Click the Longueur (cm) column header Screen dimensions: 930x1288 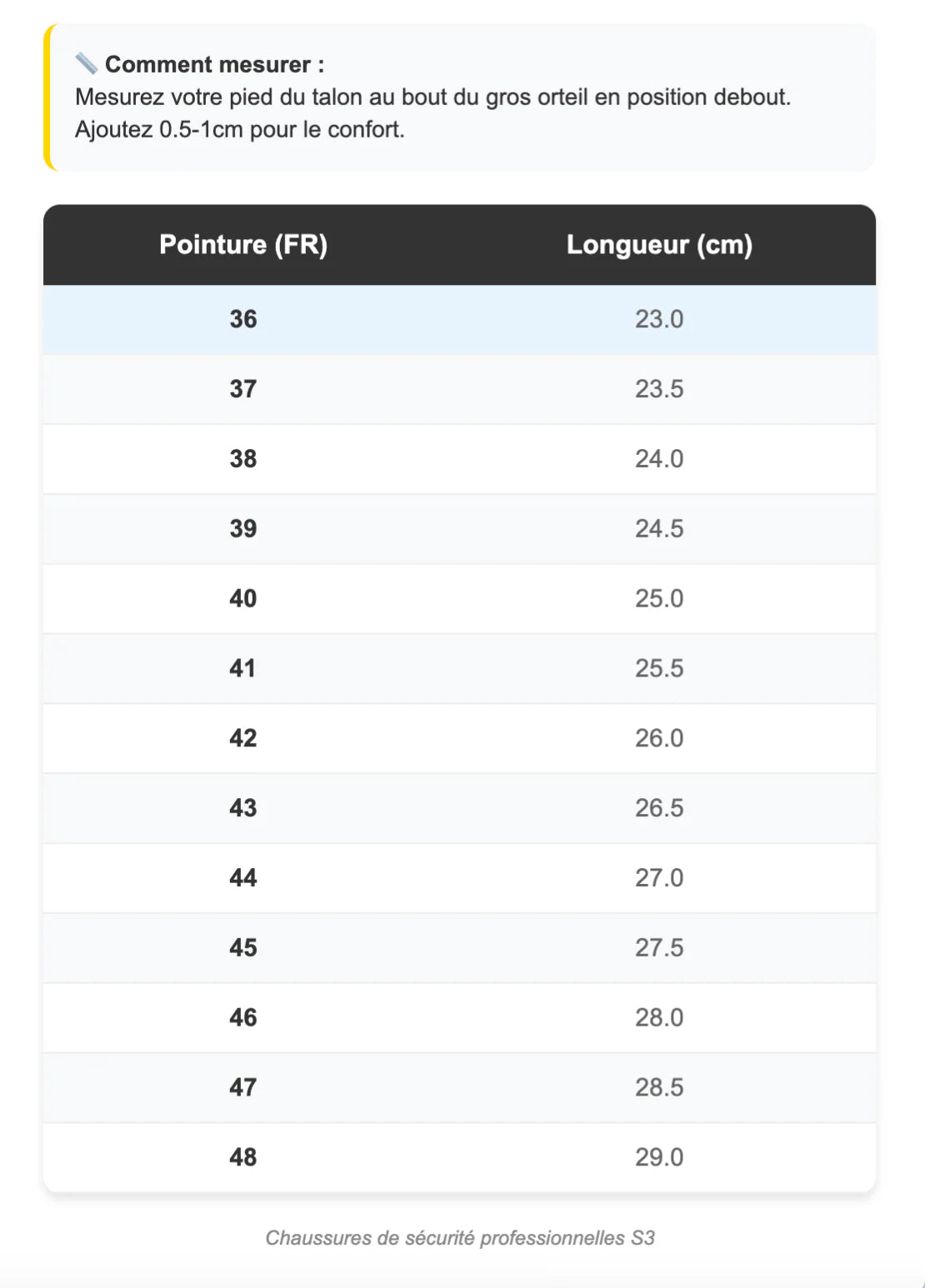click(659, 244)
